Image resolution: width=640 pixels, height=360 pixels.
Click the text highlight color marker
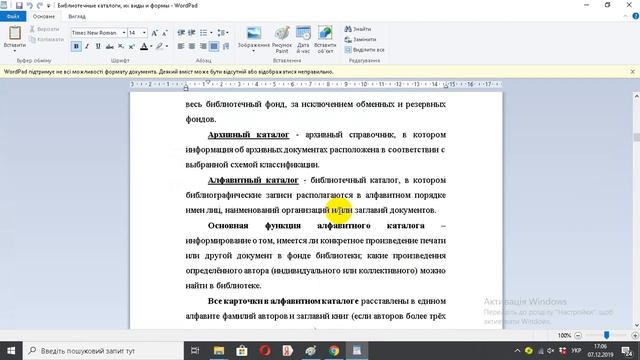pyautogui.click(x=159, y=46)
